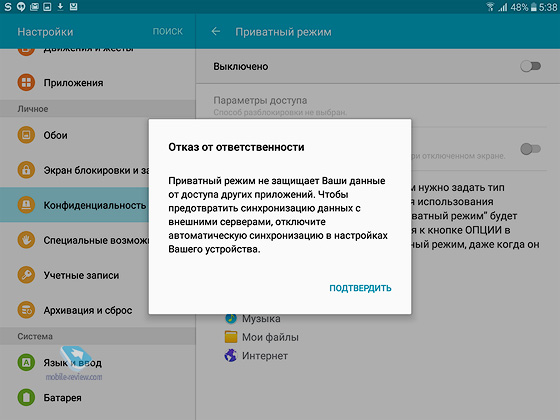Click the orange Приложения grid icon
The width and height of the screenshot is (560, 420).
coord(26,82)
